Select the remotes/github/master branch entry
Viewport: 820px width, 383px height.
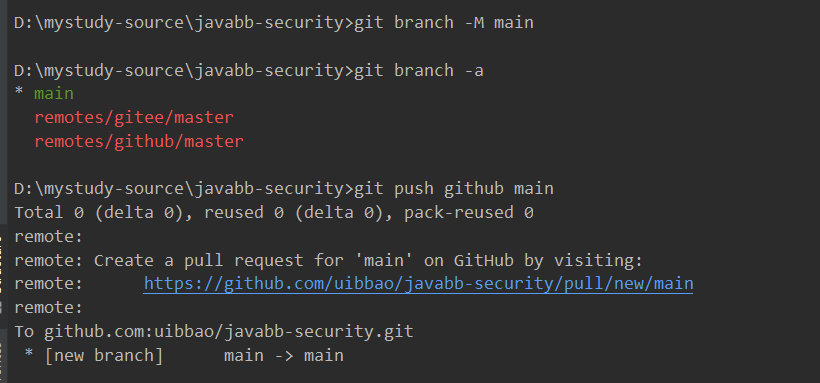point(139,141)
